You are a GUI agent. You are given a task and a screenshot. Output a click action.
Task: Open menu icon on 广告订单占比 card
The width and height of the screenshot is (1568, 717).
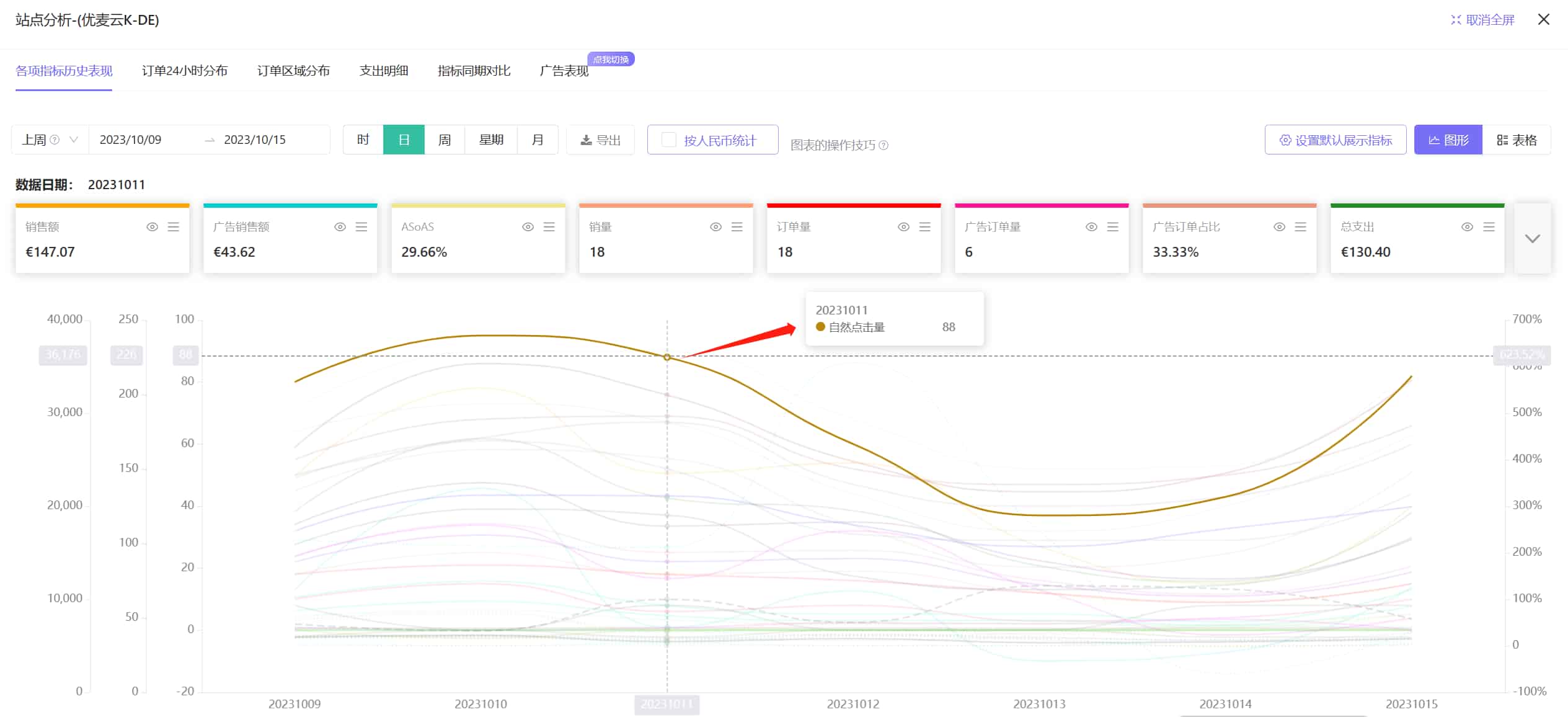pyautogui.click(x=1301, y=227)
